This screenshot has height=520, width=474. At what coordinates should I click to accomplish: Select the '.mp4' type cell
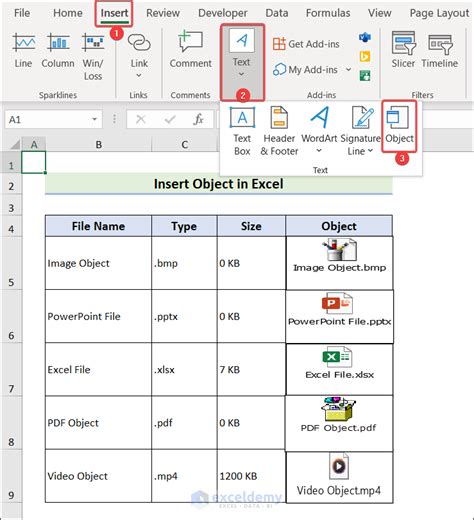(x=184, y=476)
